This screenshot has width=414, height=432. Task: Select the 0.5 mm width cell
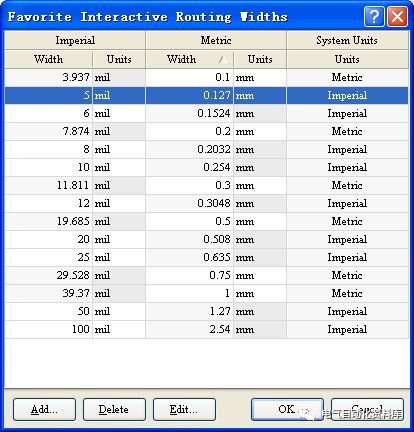189,221
